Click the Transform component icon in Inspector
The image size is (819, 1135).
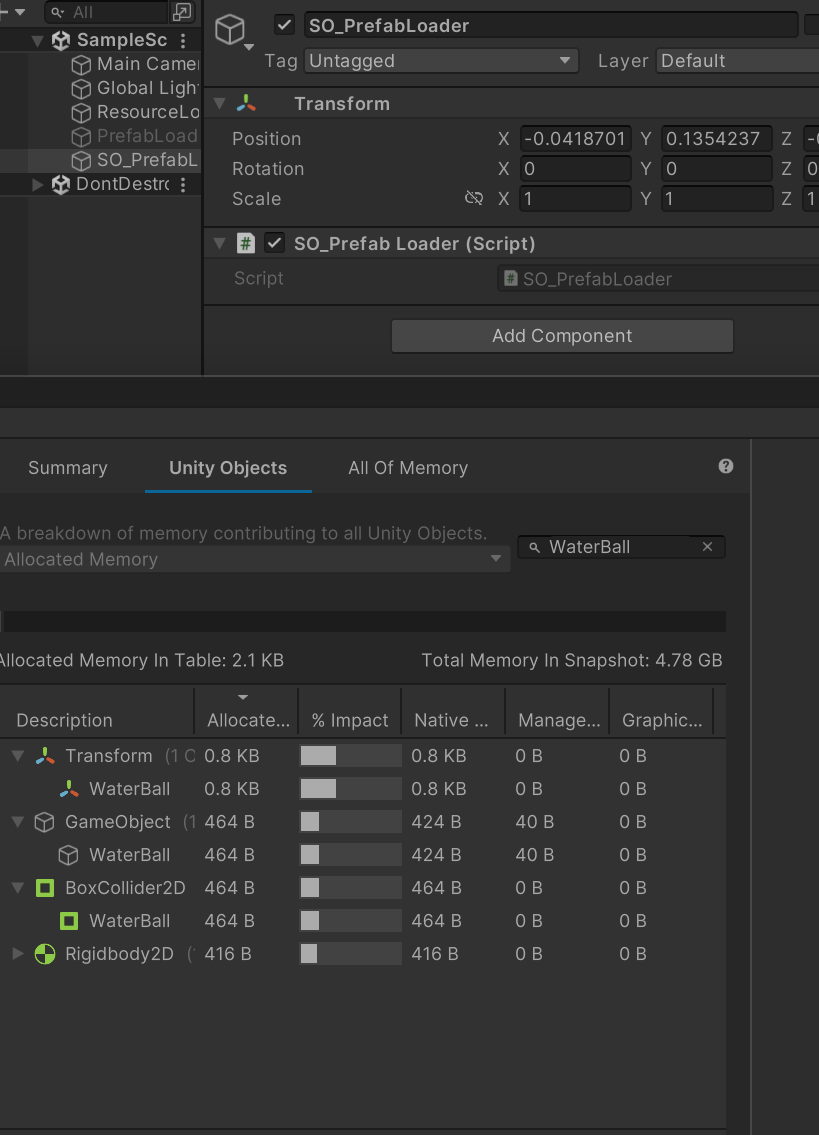point(246,104)
